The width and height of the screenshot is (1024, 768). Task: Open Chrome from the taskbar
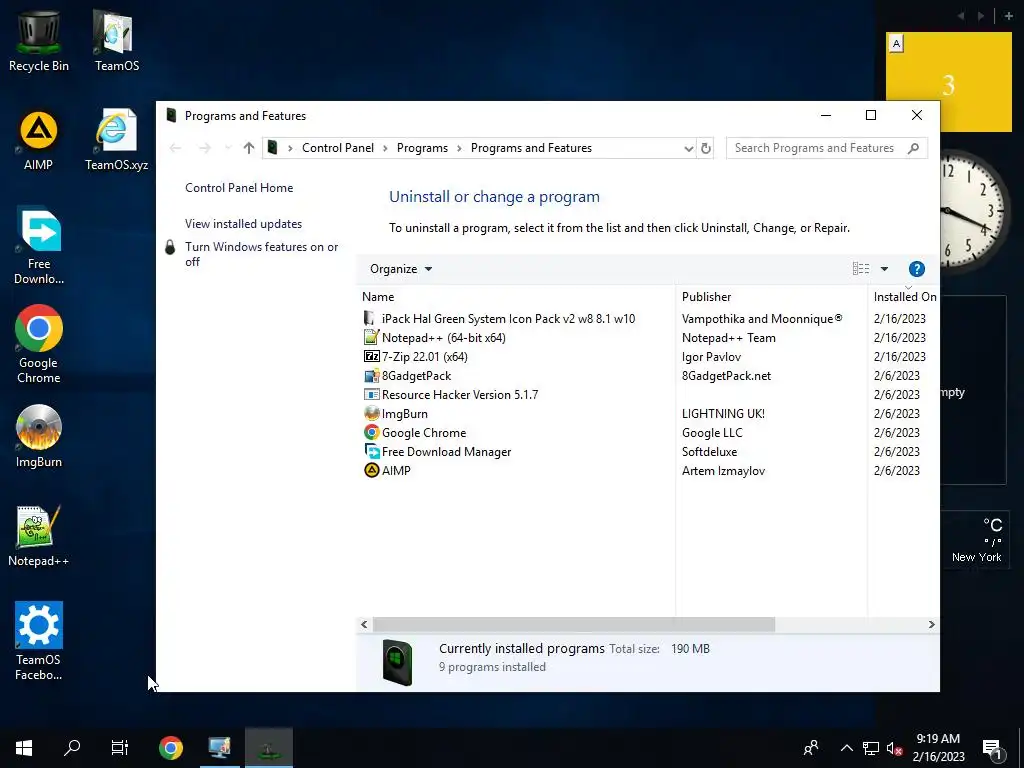(x=170, y=748)
